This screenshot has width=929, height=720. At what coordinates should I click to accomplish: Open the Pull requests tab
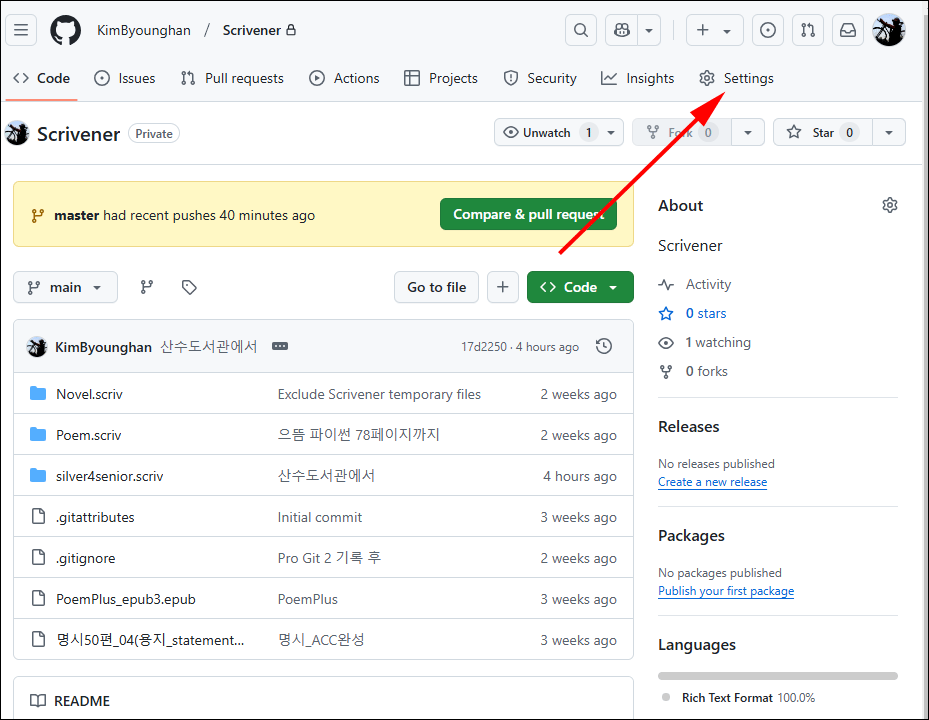[232, 78]
